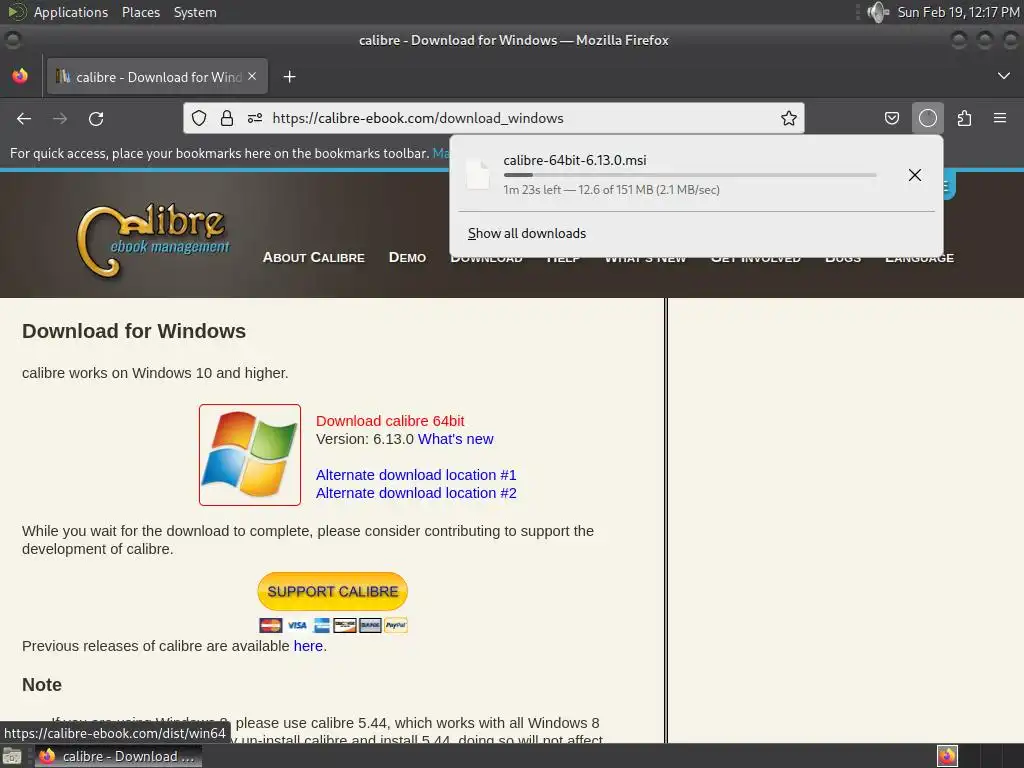Screen dimensions: 1024x768
Task: Open the tracking protection shield icon
Action: tap(199, 118)
